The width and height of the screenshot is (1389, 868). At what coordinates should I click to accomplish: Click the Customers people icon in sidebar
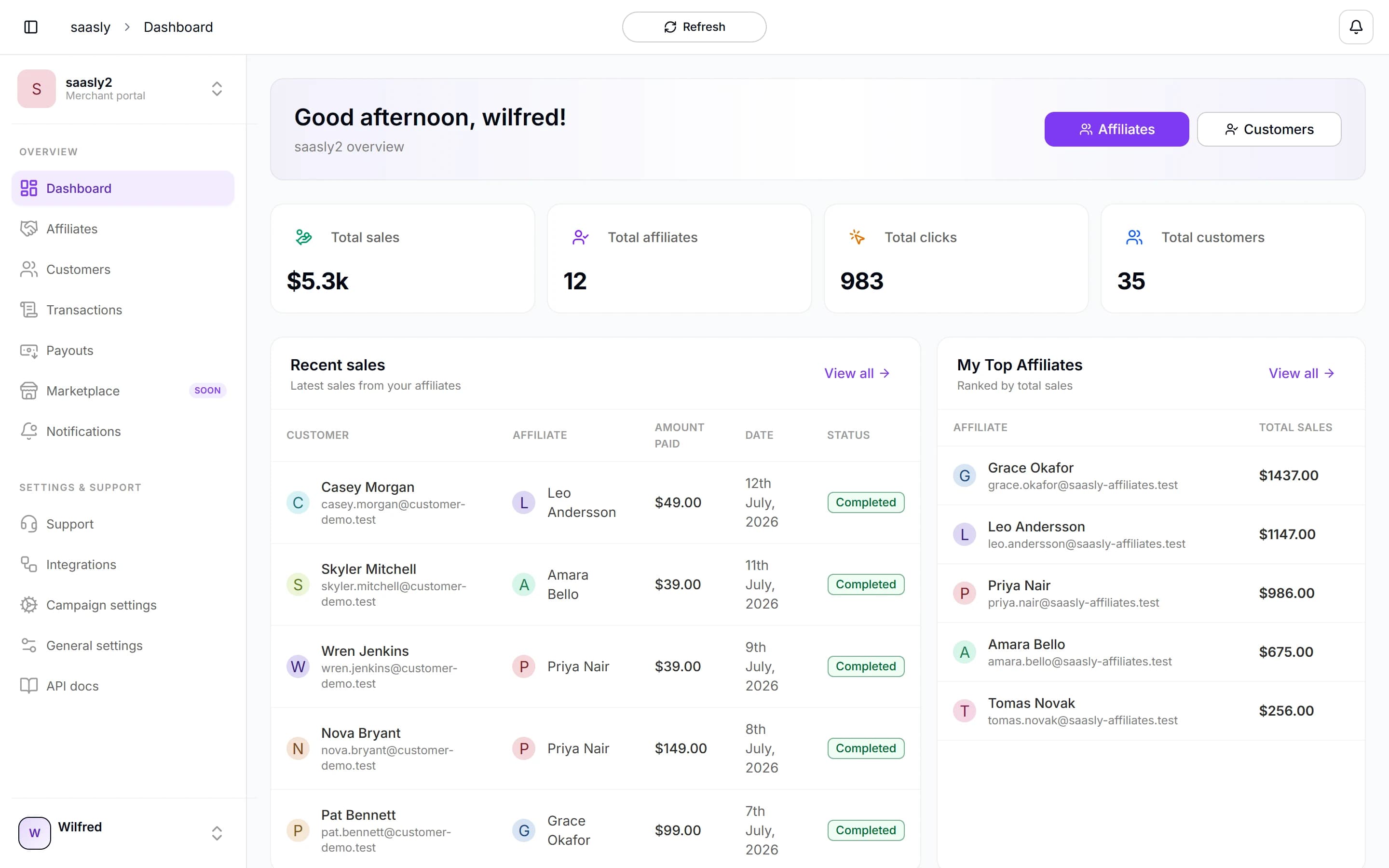(x=29, y=269)
